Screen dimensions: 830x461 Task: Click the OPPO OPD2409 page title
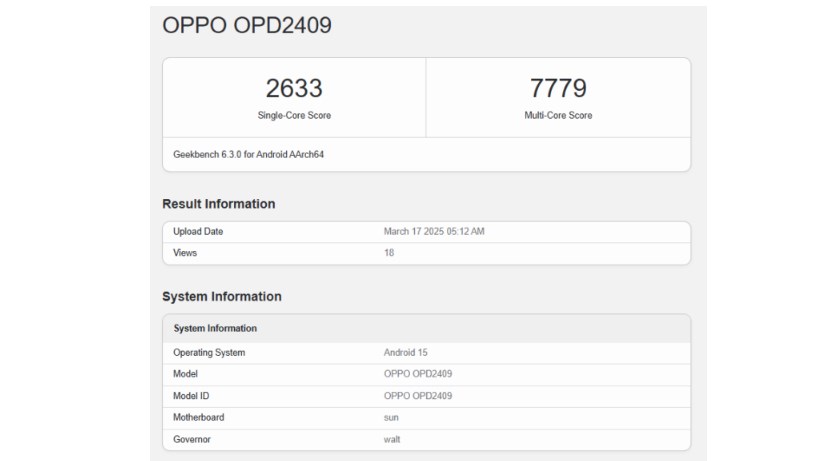pos(247,25)
